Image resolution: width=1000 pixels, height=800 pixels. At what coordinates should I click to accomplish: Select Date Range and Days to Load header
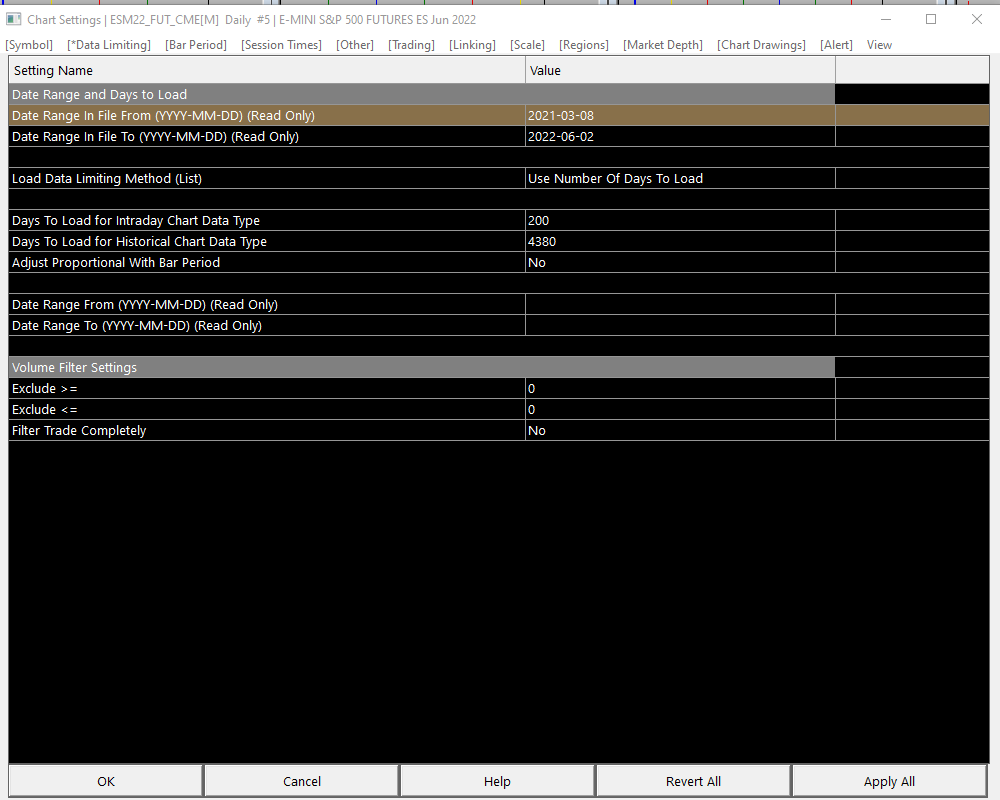coord(422,94)
